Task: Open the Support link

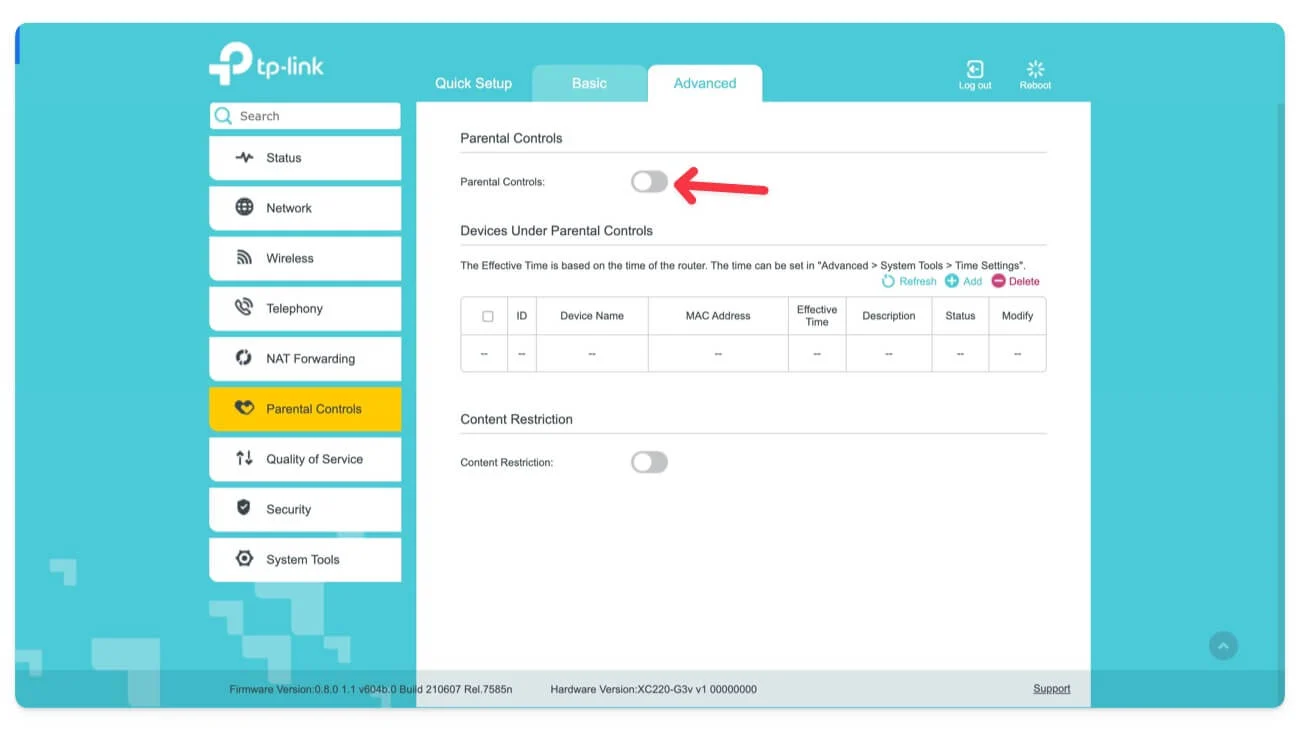Action: tap(1052, 689)
